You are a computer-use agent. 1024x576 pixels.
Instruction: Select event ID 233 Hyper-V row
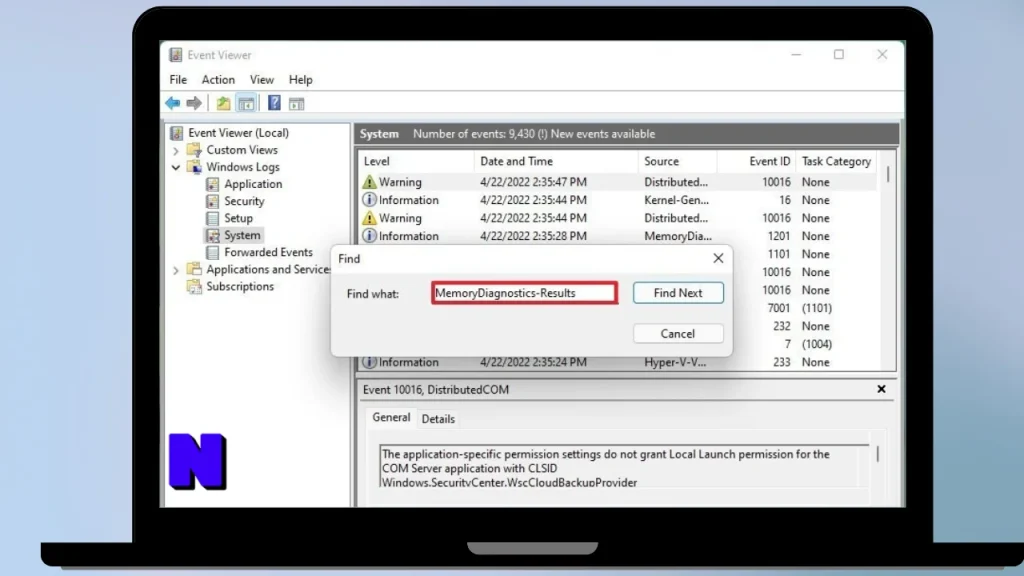tap(618, 362)
